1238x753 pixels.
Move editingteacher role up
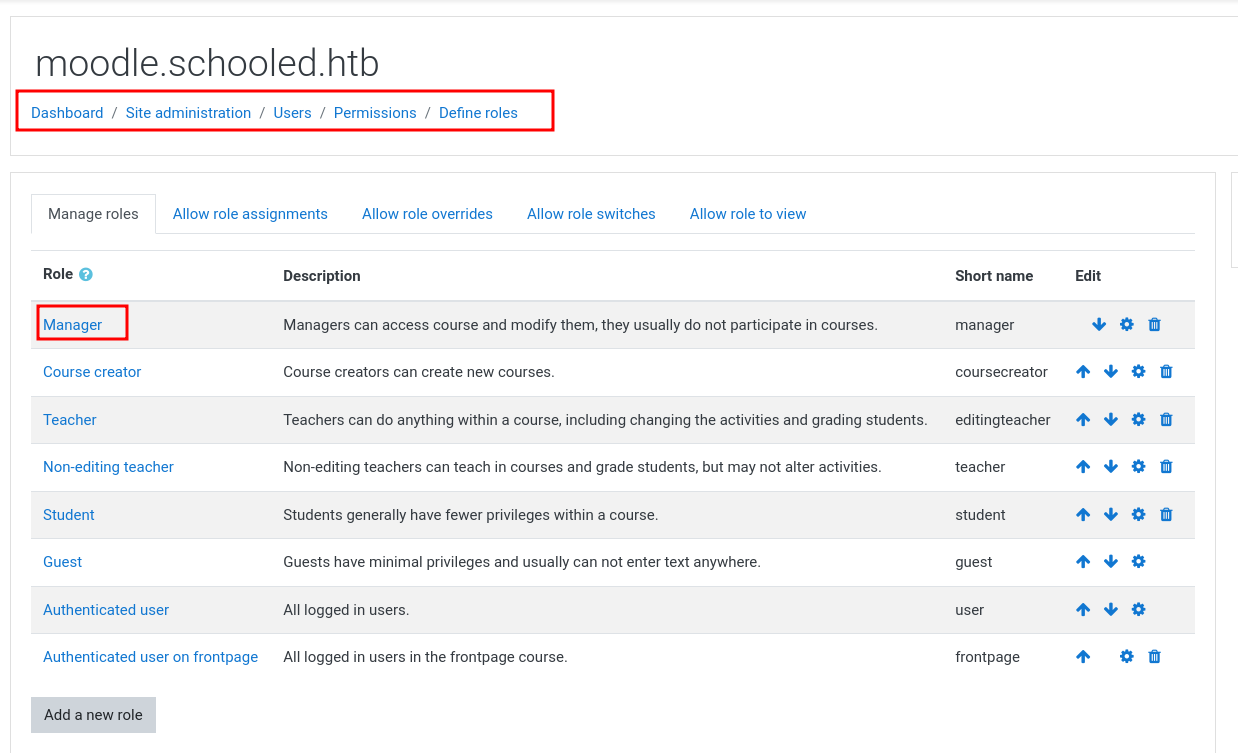(x=1083, y=419)
